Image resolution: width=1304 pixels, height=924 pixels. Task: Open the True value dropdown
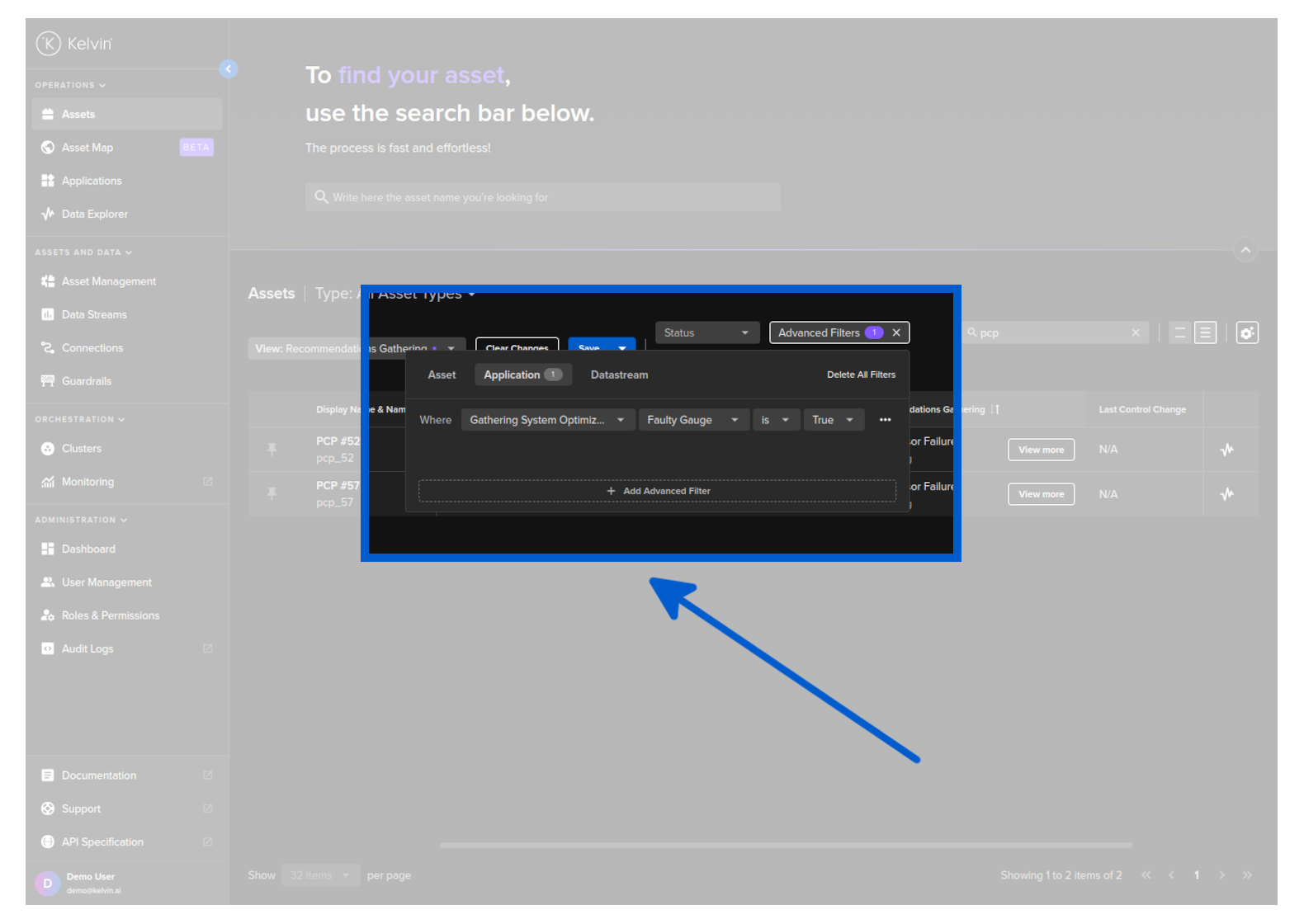point(833,420)
